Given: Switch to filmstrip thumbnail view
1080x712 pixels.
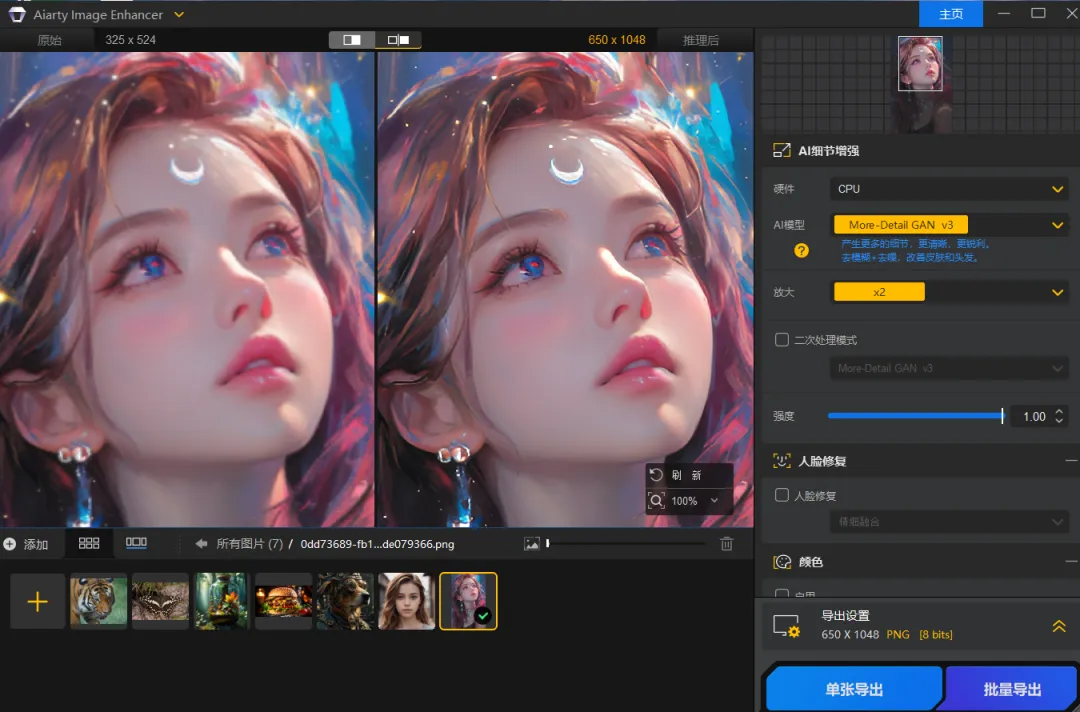Looking at the screenshot, I should click(136, 543).
